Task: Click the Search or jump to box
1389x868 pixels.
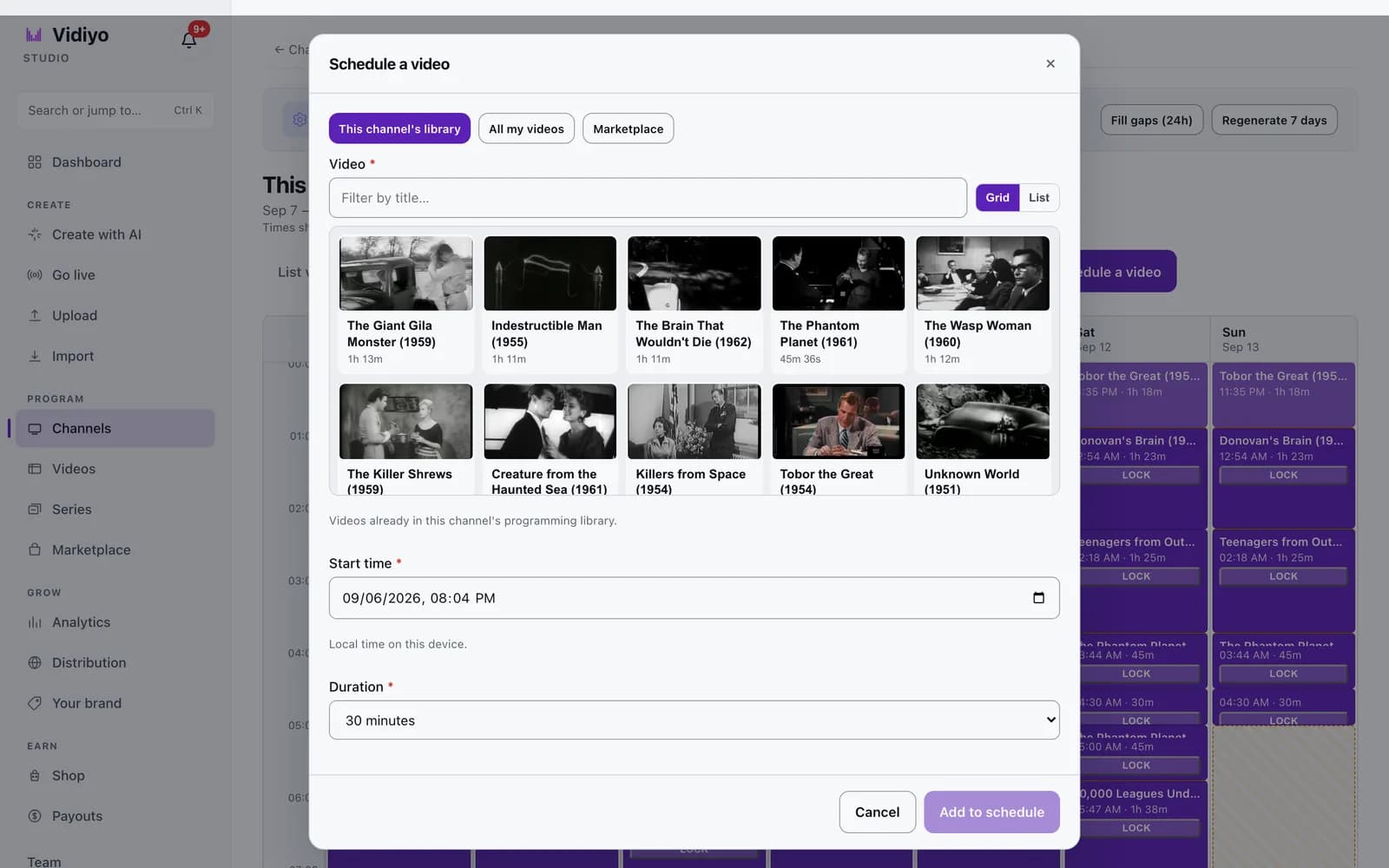Action: pyautogui.click(x=115, y=110)
